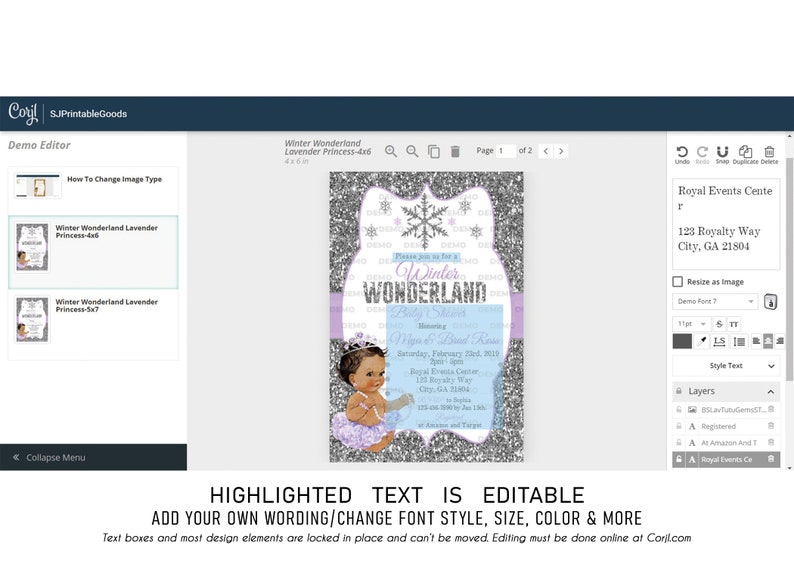
Task: Zoom in on the canvas
Action: [x=390, y=151]
